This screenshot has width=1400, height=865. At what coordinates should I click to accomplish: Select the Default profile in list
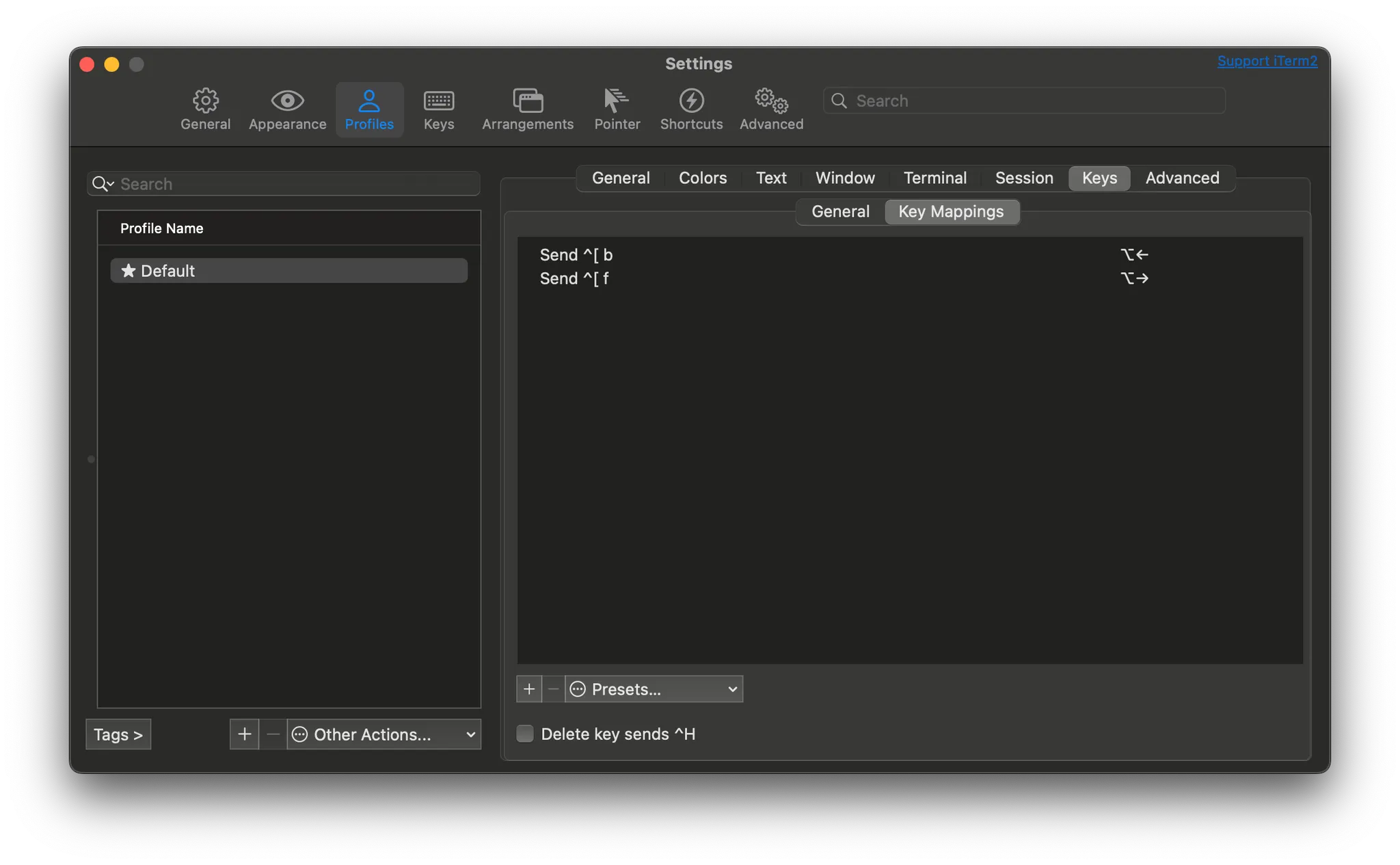coord(288,271)
